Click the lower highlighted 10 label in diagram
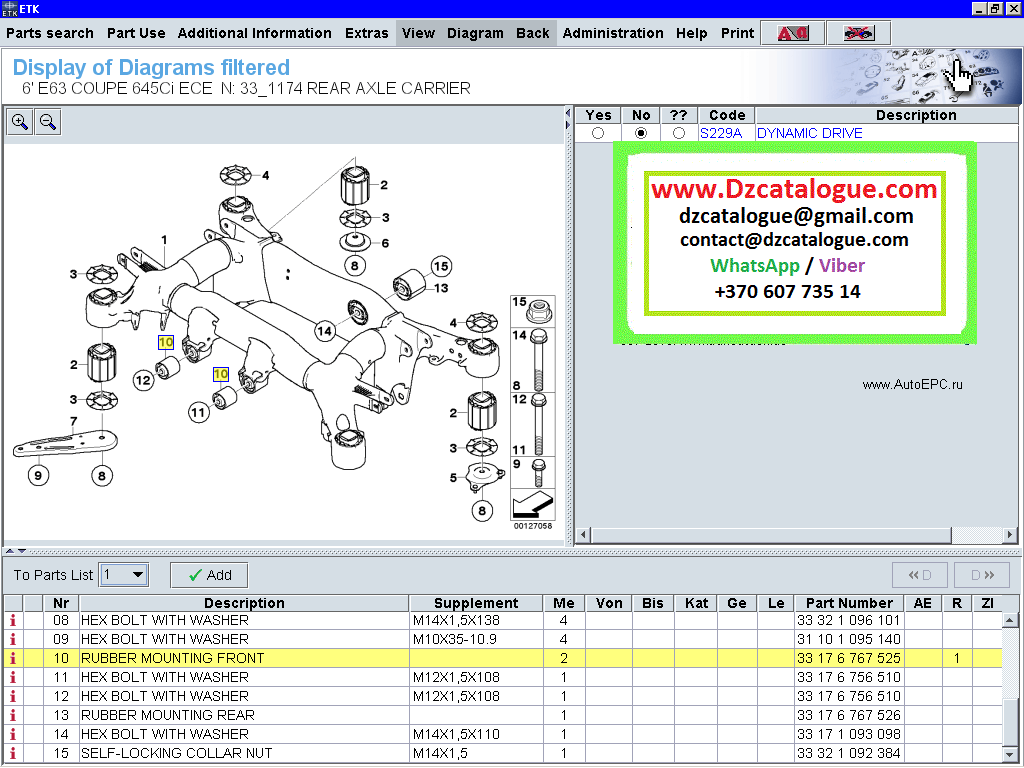The image size is (1024, 768). (221, 374)
